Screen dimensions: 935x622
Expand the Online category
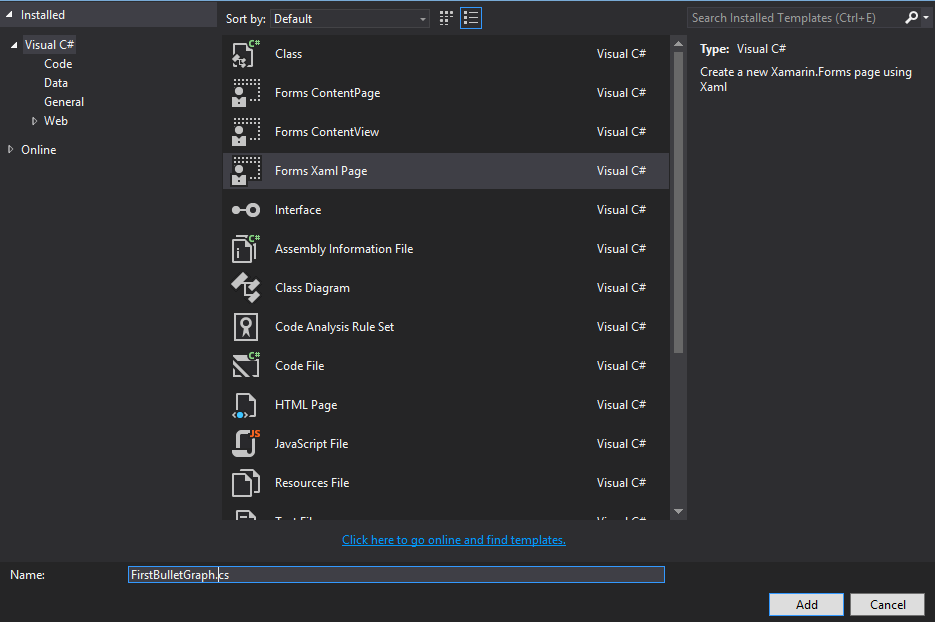pos(11,150)
